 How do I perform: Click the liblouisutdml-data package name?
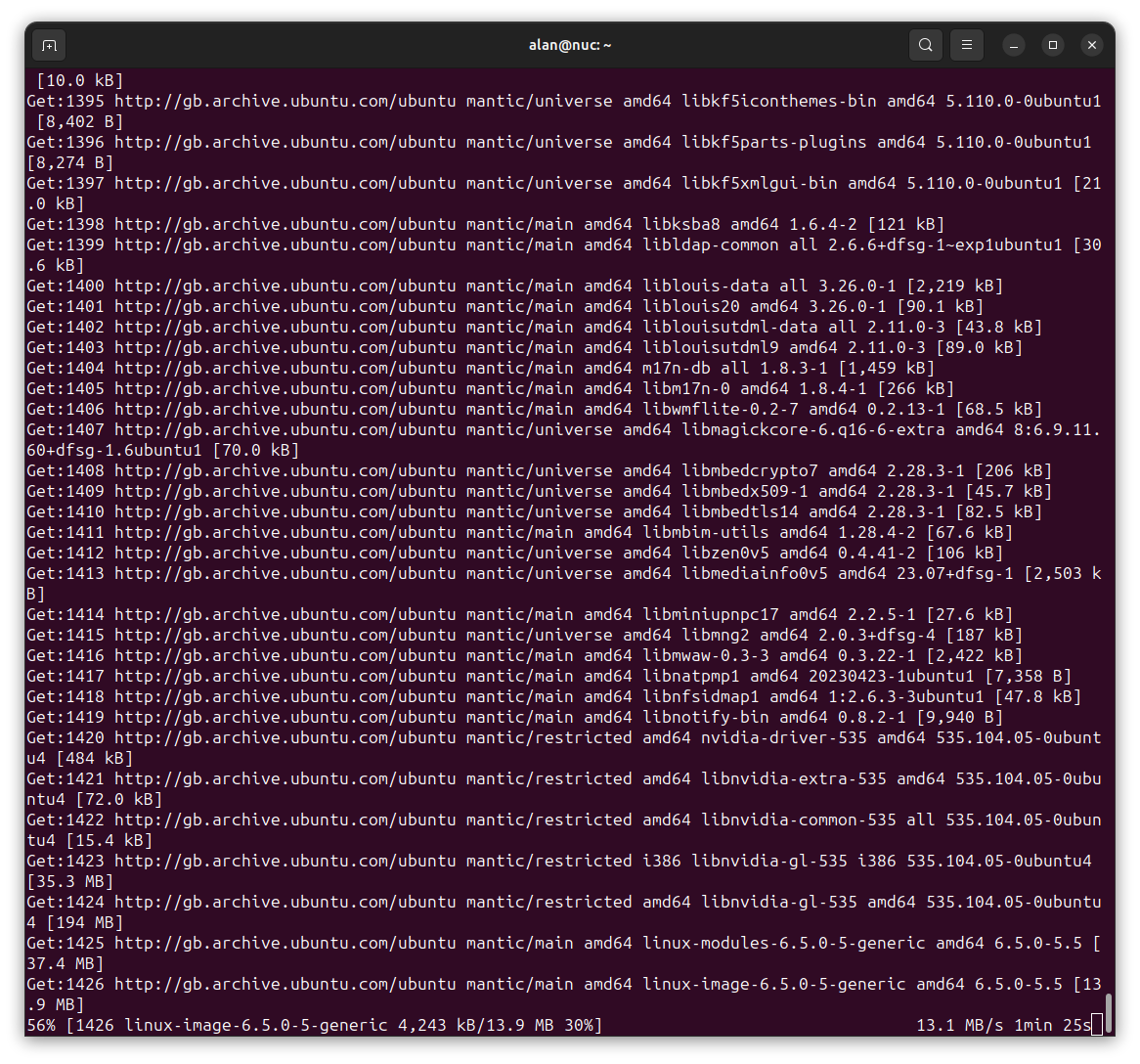[730, 327]
